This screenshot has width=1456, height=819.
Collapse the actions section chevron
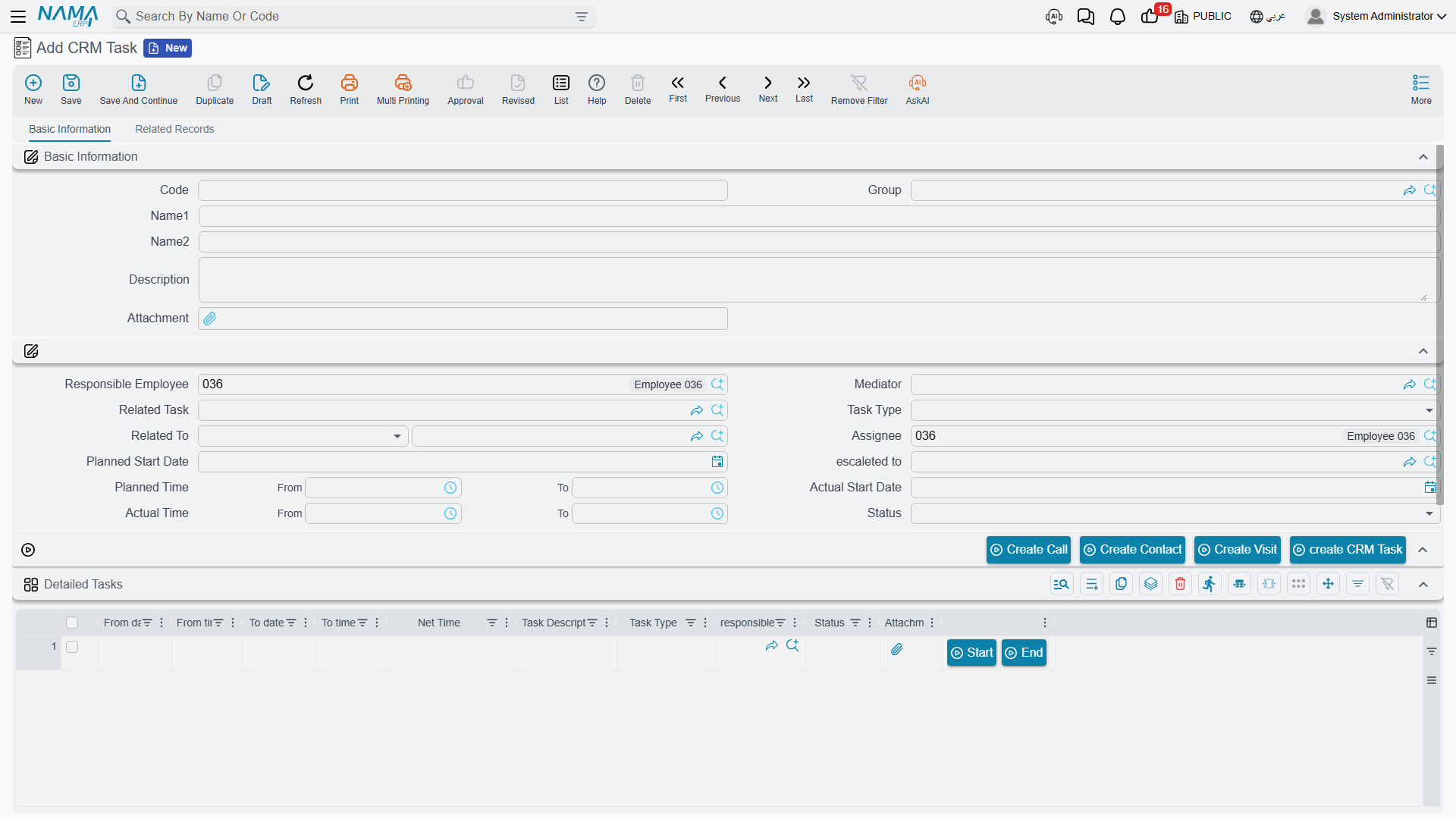click(1423, 550)
